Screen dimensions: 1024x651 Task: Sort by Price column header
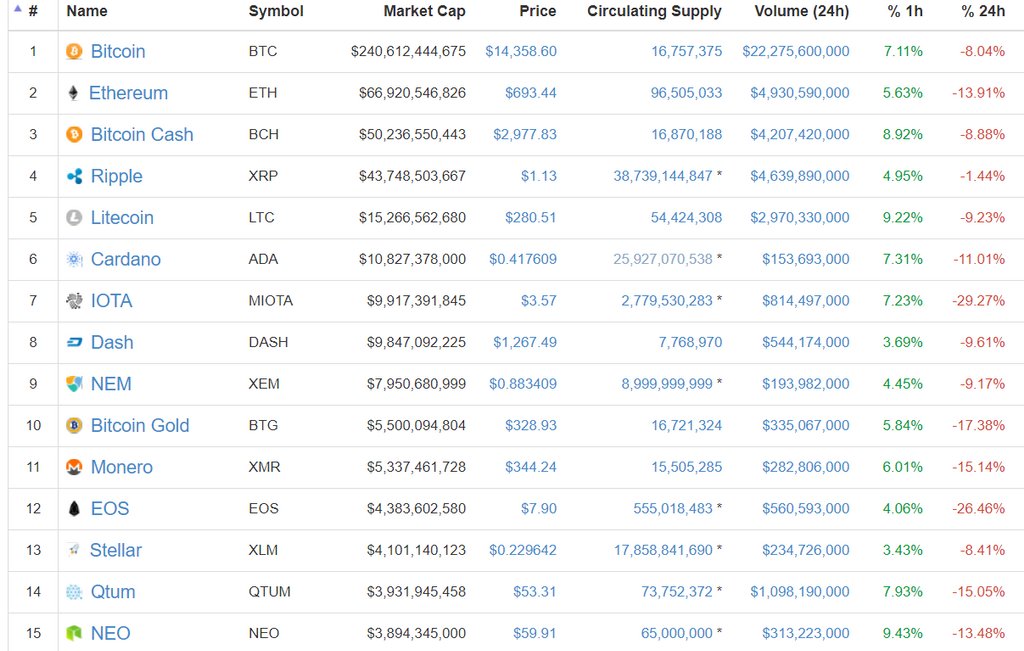[538, 11]
